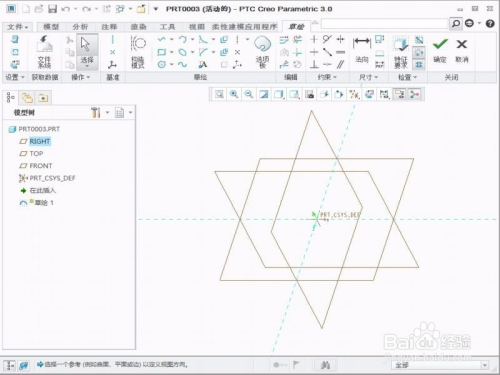
Task: Click the Zoom Out icon in graphics toolbar
Action: coord(249,94)
